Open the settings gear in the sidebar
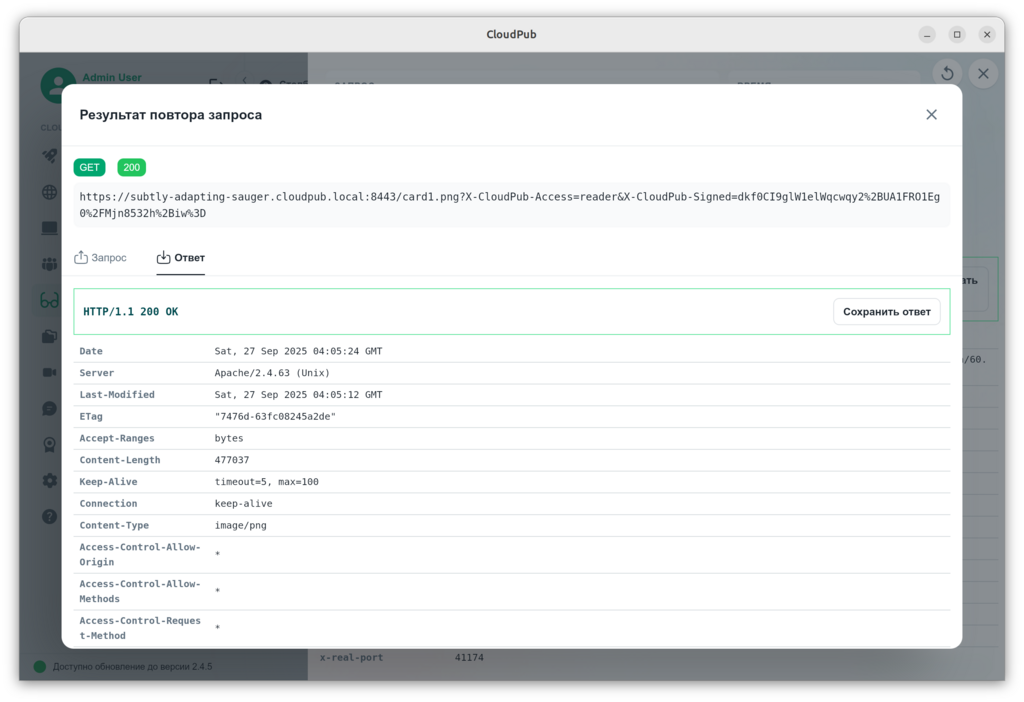The height and width of the screenshot is (702, 1024). coord(49,480)
